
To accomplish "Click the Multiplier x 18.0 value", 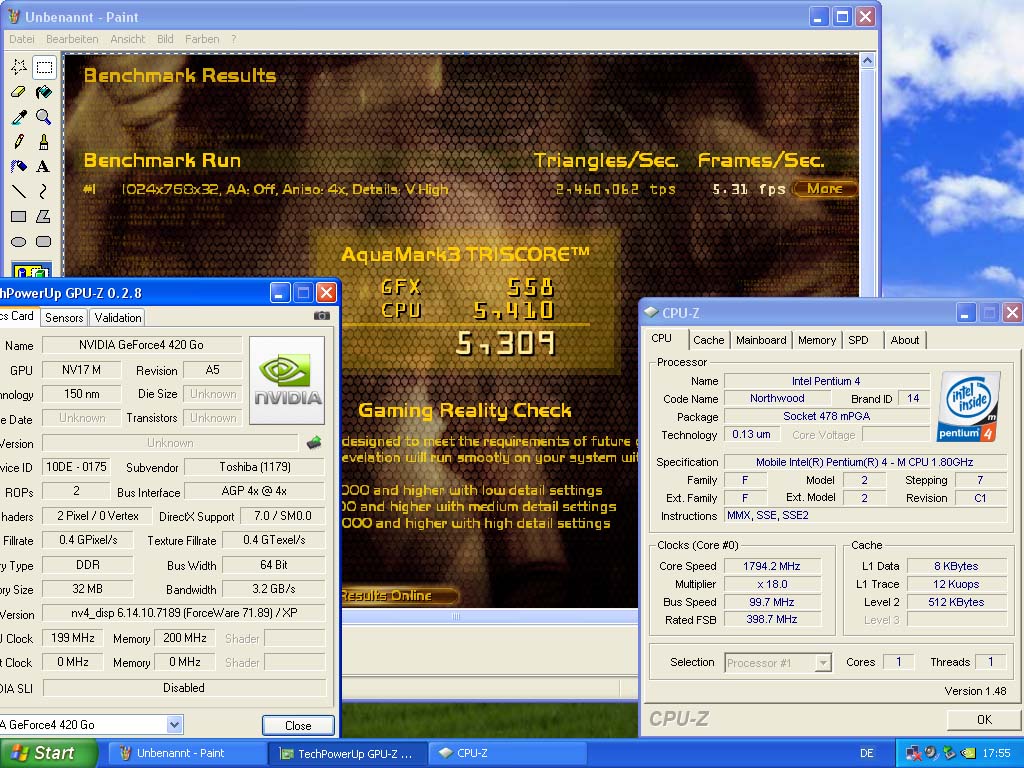I will [771, 584].
